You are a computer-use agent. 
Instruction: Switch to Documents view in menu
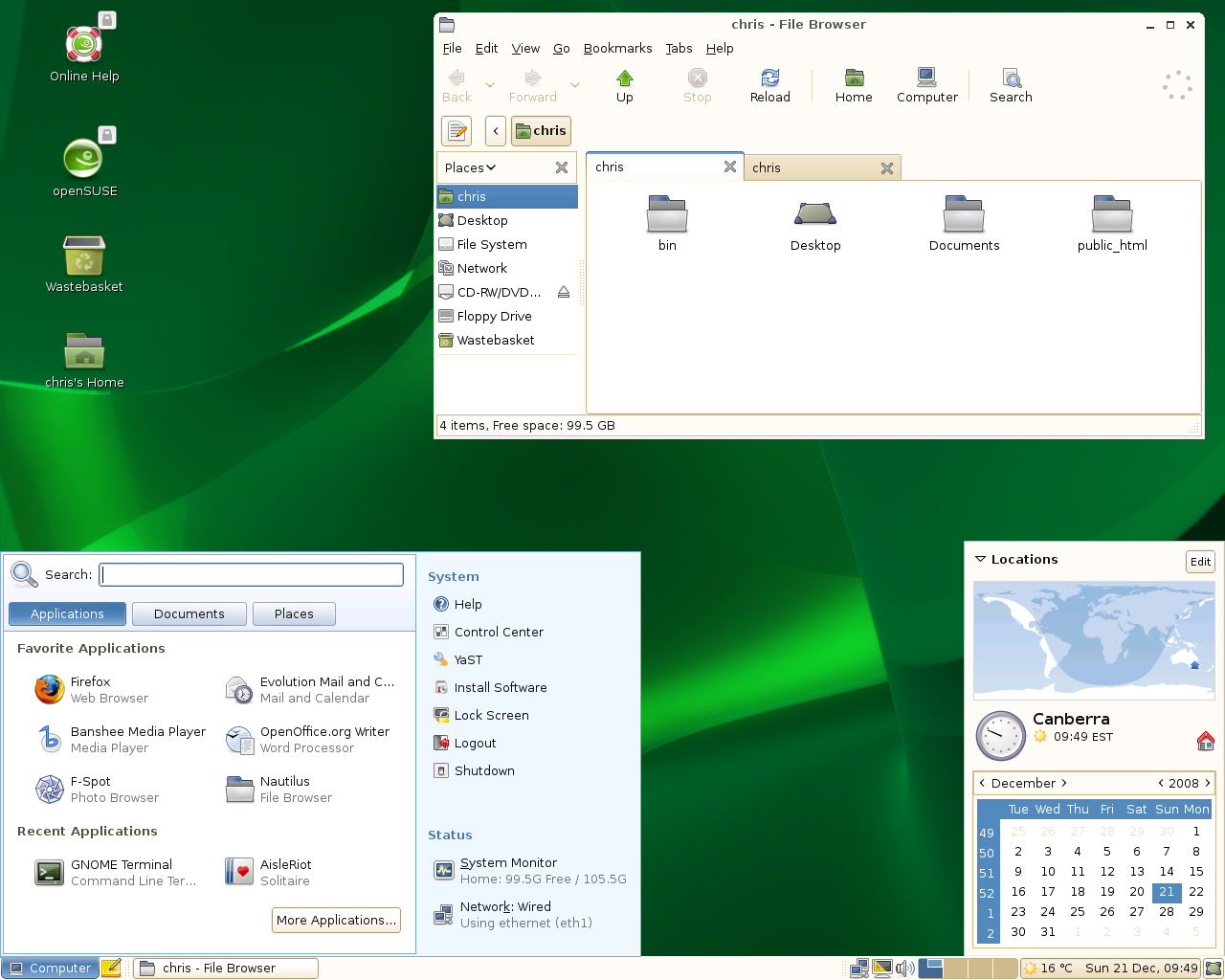tap(189, 613)
